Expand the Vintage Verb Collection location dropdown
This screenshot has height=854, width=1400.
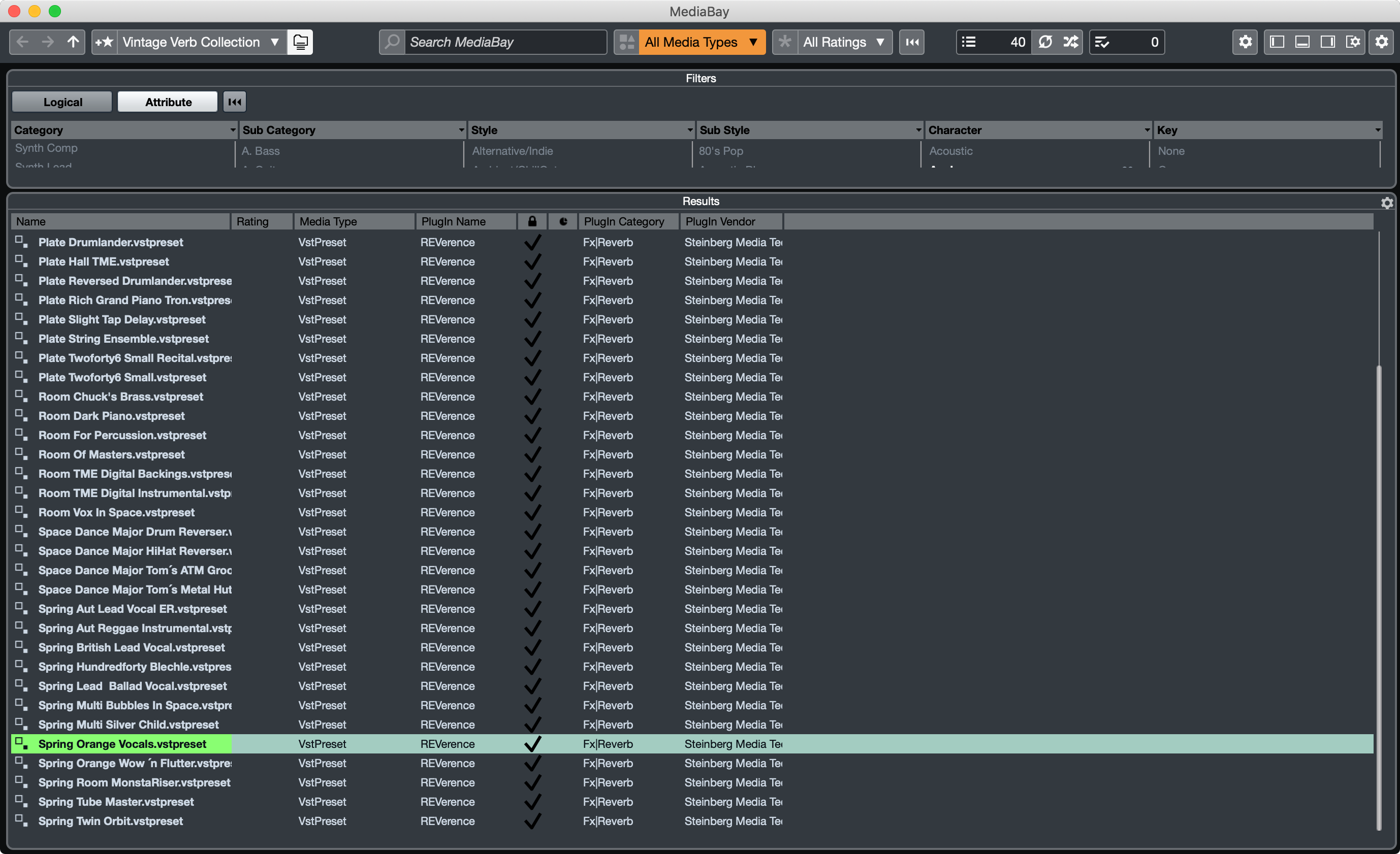click(274, 42)
